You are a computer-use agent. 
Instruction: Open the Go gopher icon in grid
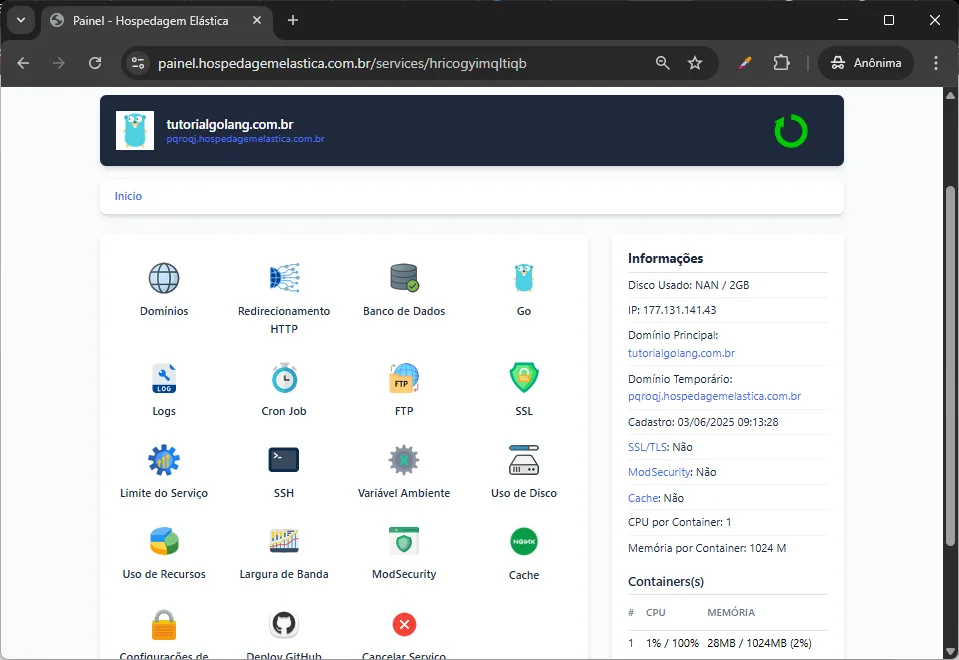pos(524,278)
